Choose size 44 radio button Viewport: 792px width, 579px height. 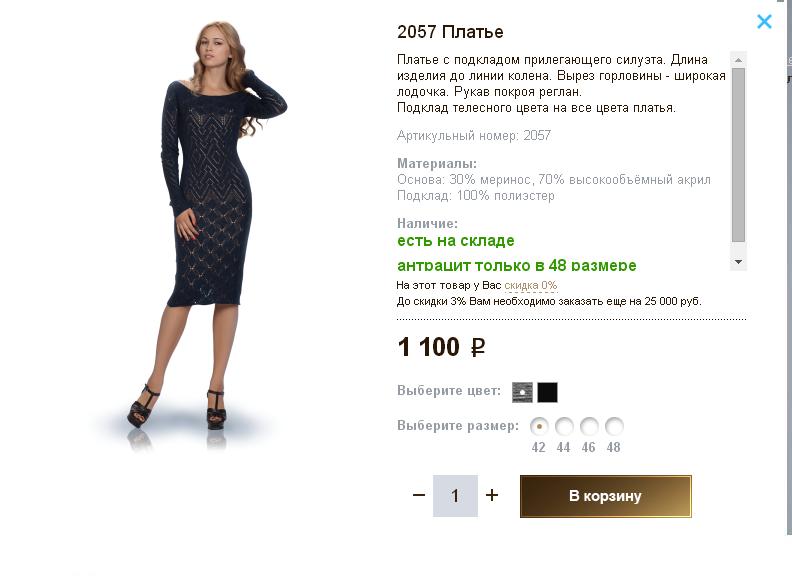point(564,426)
